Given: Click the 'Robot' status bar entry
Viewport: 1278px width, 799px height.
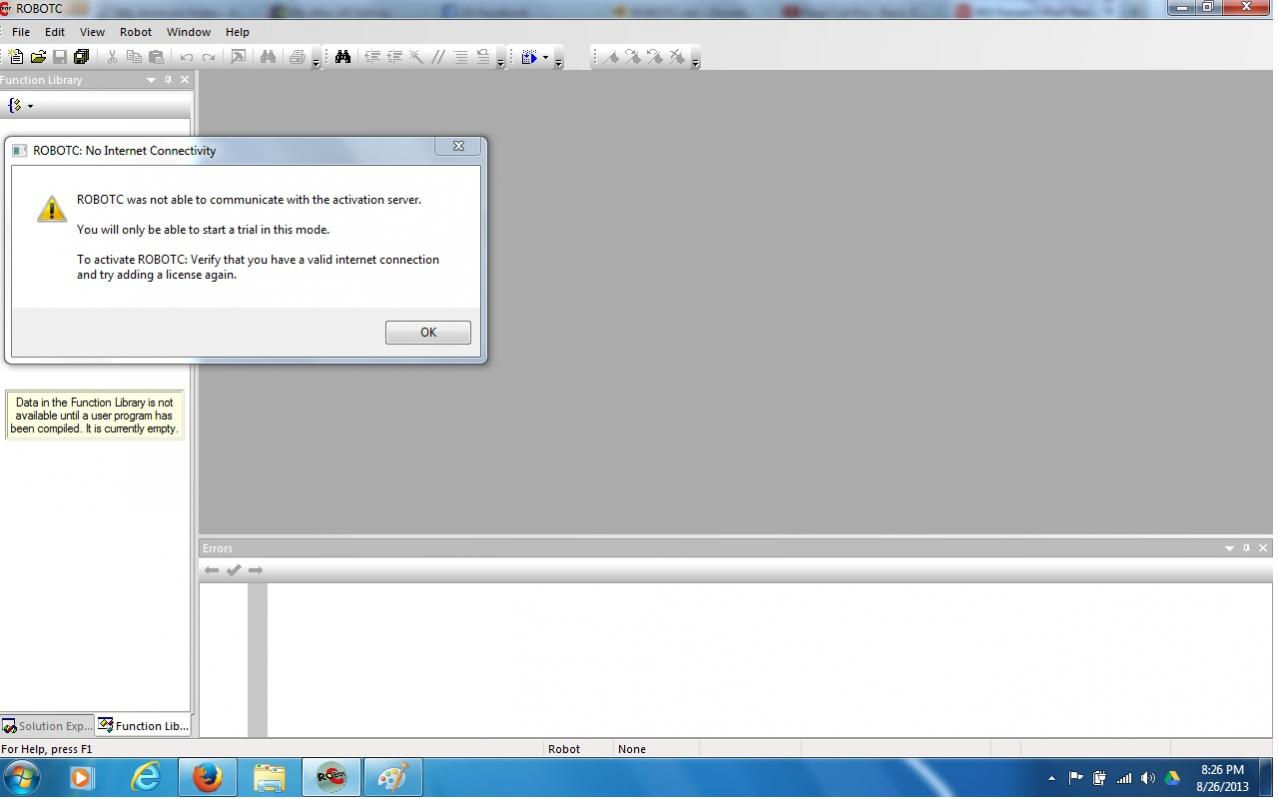Looking at the screenshot, I should tap(564, 749).
